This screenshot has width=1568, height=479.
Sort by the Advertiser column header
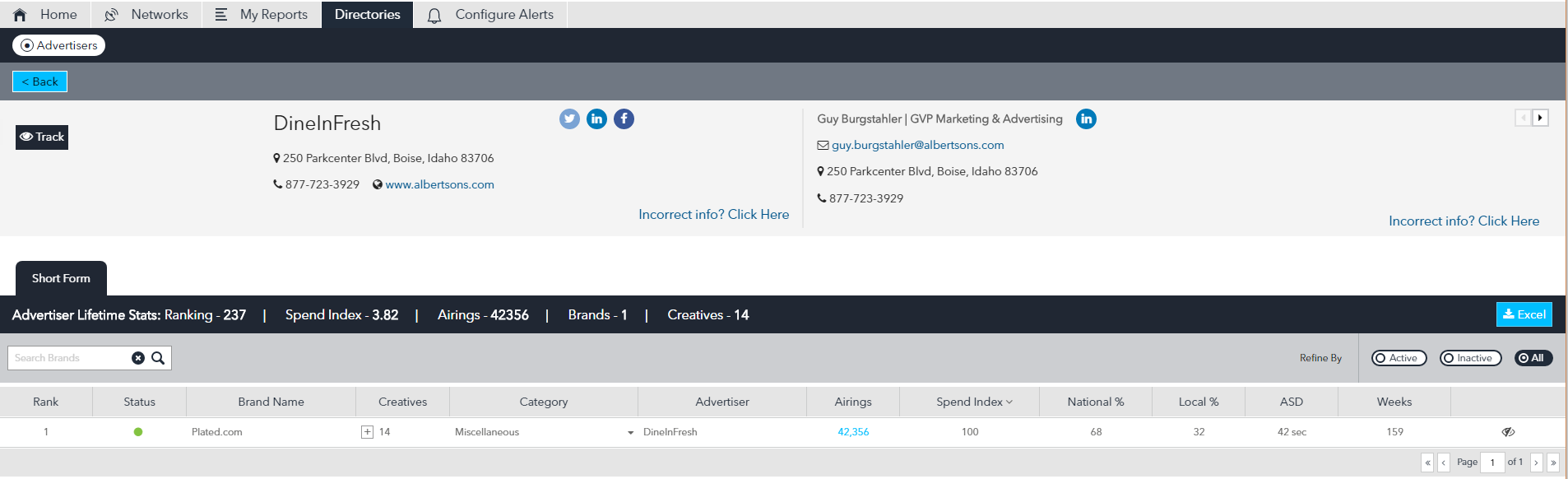(x=722, y=402)
